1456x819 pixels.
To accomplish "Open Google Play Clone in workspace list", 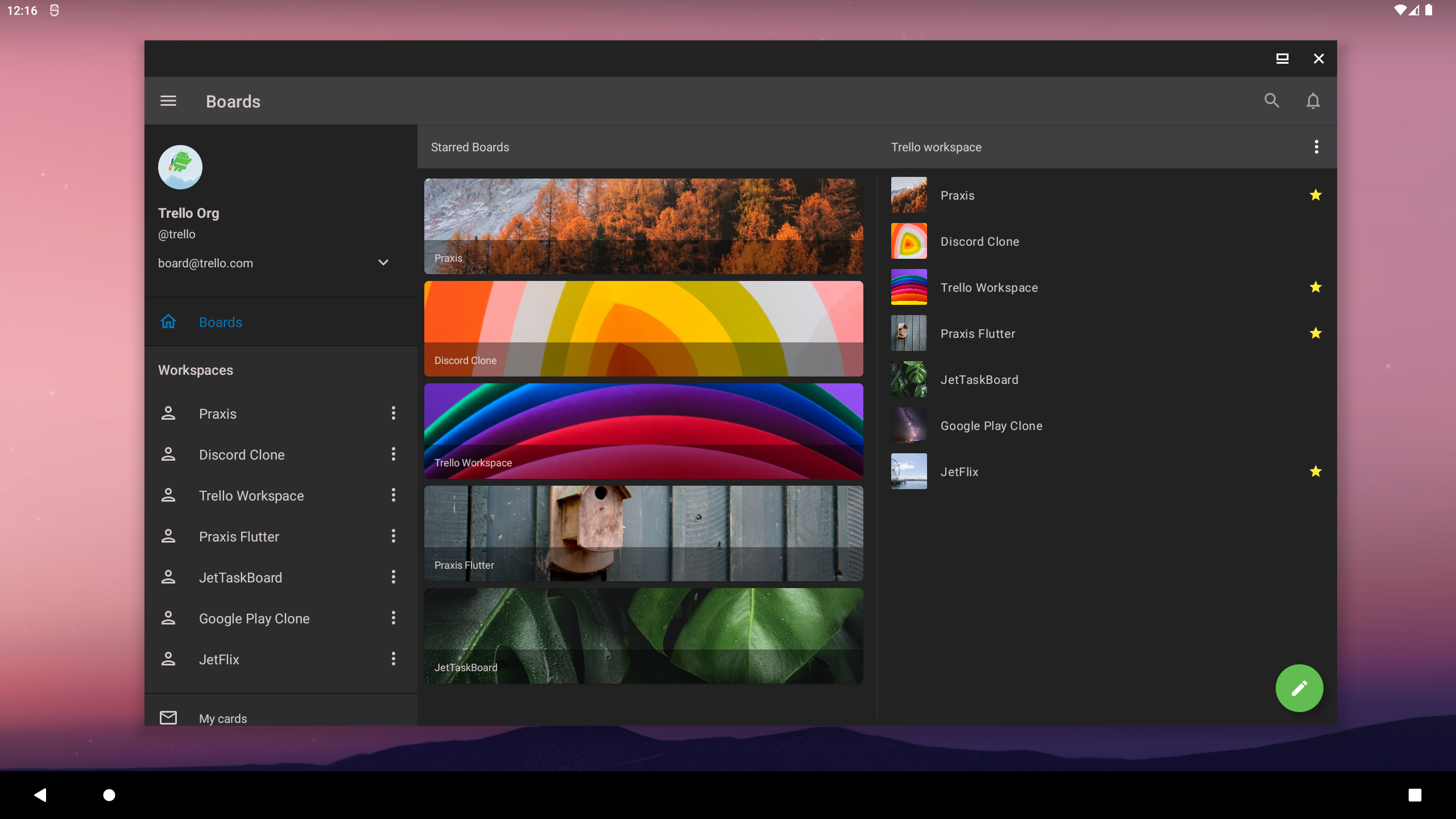I will (x=1107, y=425).
